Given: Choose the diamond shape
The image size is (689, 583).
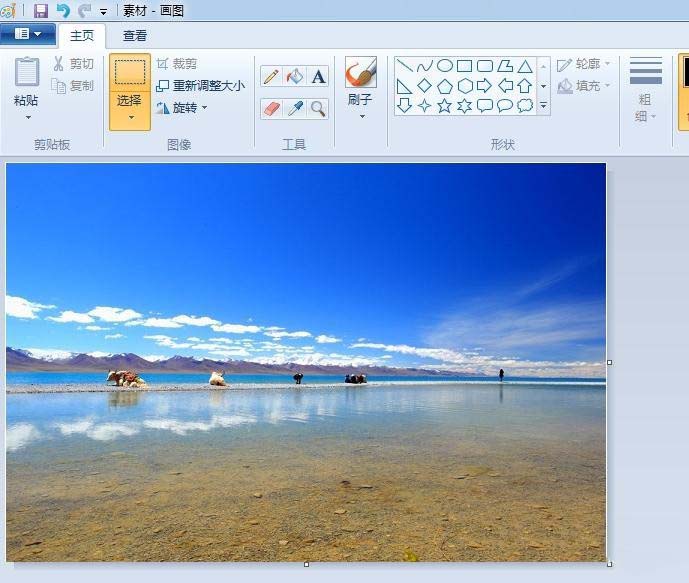Looking at the screenshot, I should pyautogui.click(x=424, y=86).
